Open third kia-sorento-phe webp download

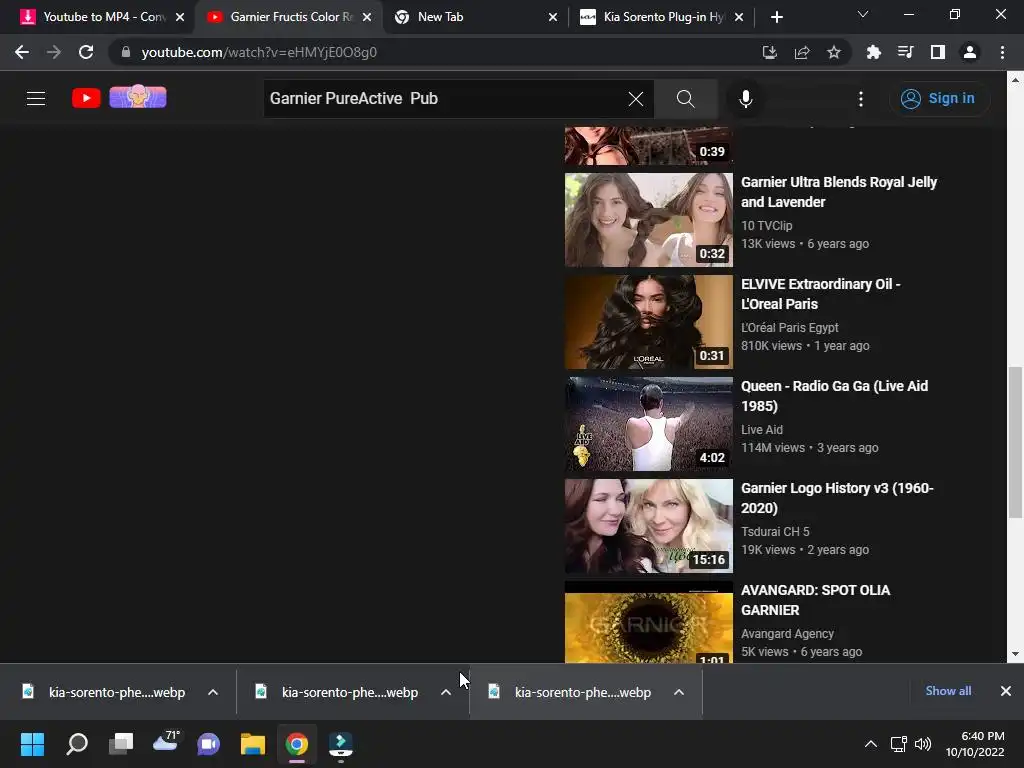coord(570,692)
